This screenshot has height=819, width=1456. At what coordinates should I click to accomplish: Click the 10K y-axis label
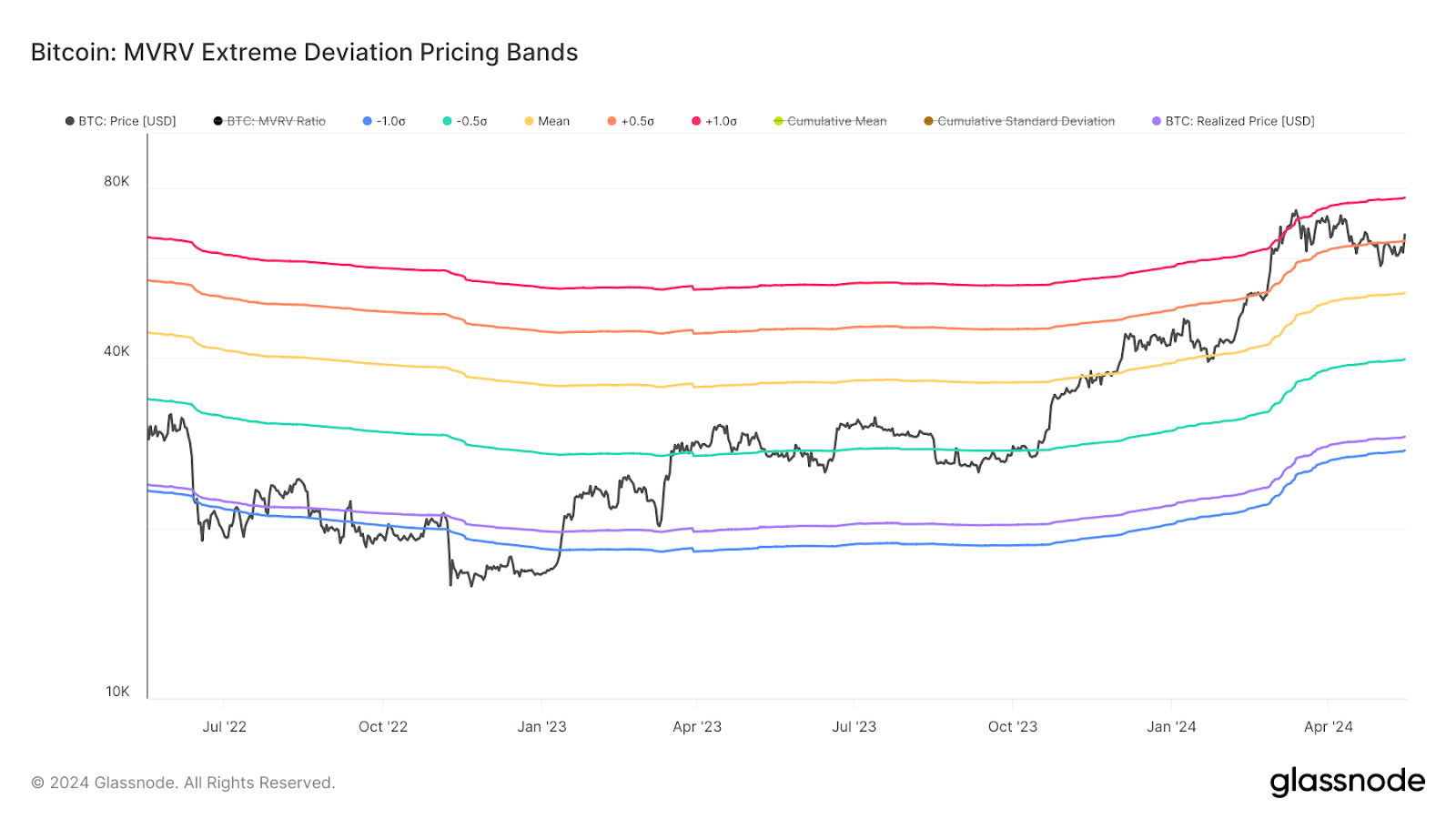point(117,692)
